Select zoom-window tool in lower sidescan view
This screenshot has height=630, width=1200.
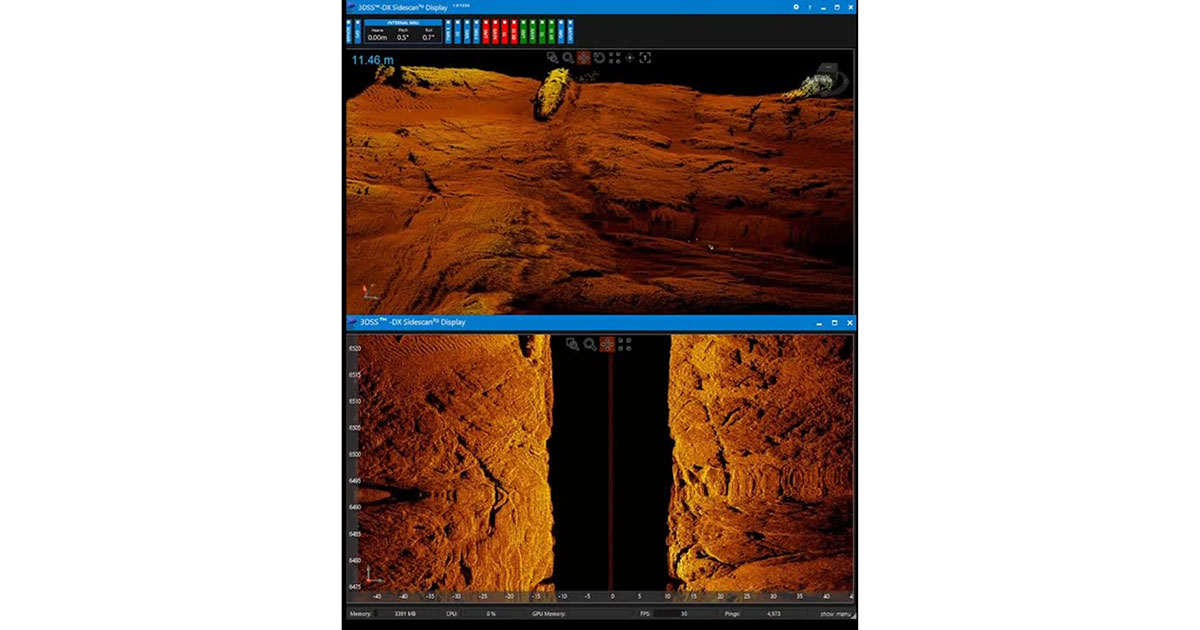click(572, 344)
